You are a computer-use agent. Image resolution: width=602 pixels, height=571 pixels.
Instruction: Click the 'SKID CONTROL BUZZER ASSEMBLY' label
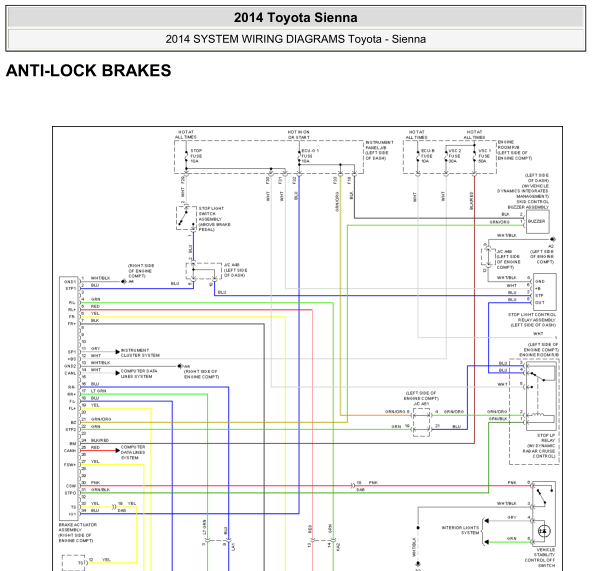(x=528, y=204)
